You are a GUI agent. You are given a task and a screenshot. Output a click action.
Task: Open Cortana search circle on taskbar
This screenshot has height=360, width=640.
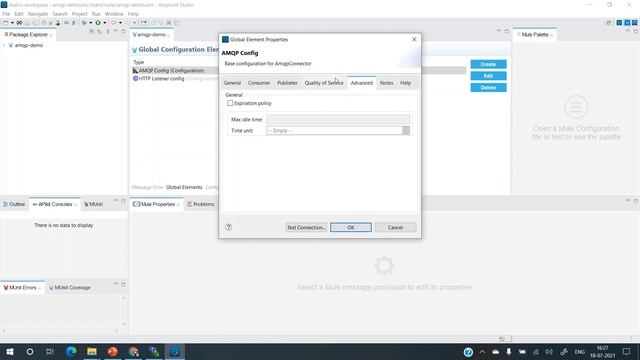click(30, 351)
